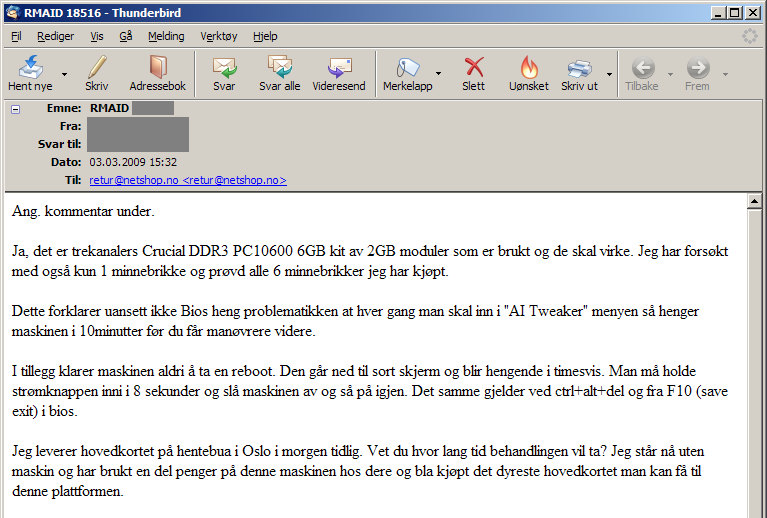Expand the Merkelapp dropdown arrow

tap(438, 74)
